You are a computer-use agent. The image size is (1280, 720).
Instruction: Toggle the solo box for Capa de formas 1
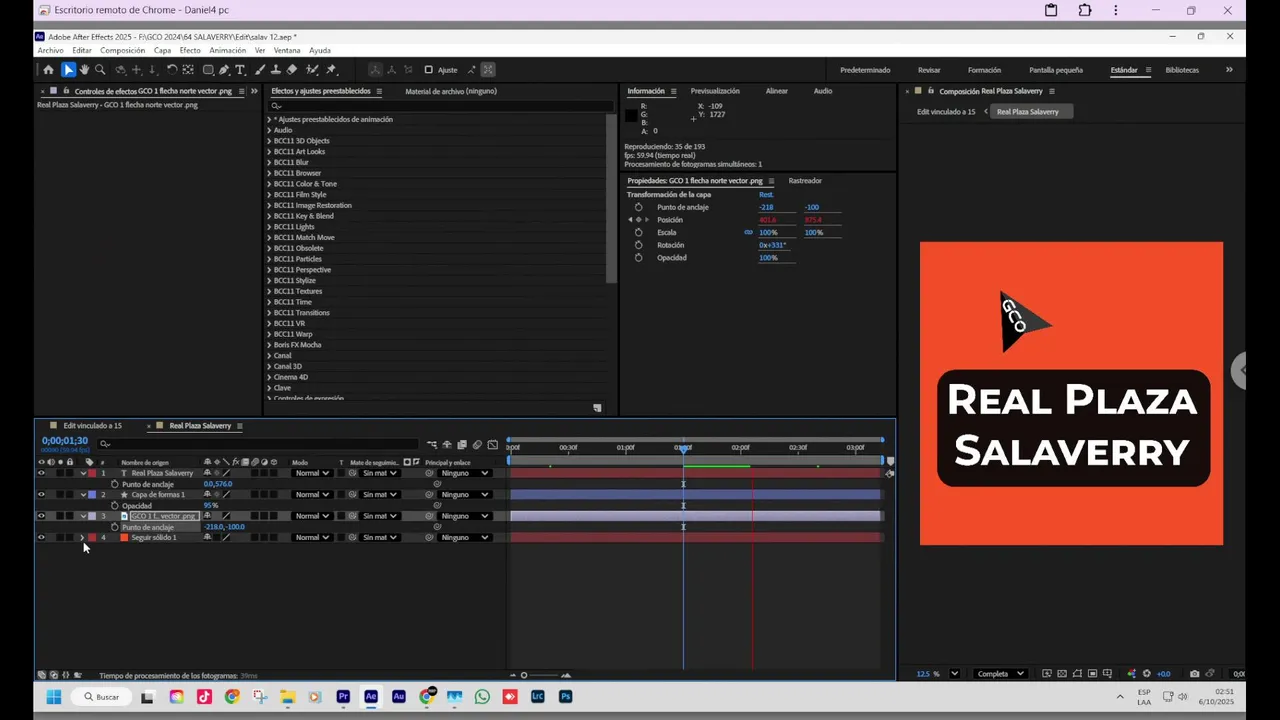click(x=60, y=495)
